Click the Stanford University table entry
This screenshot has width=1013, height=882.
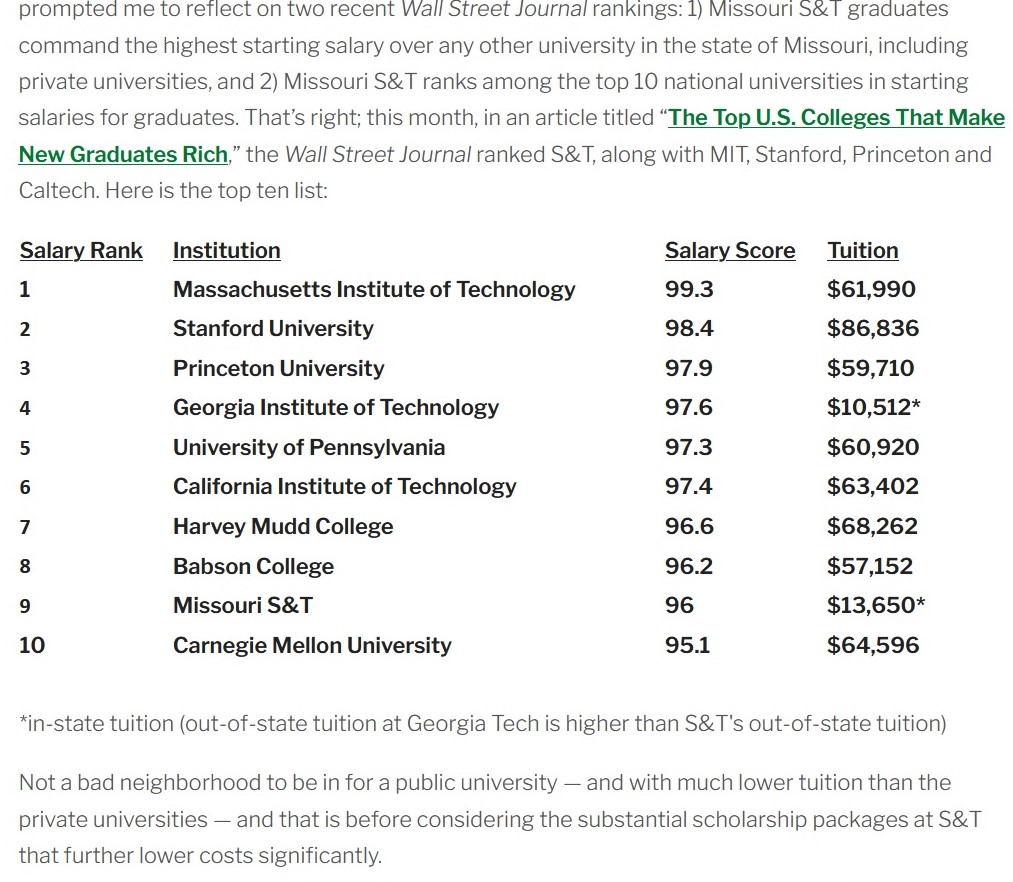273,329
